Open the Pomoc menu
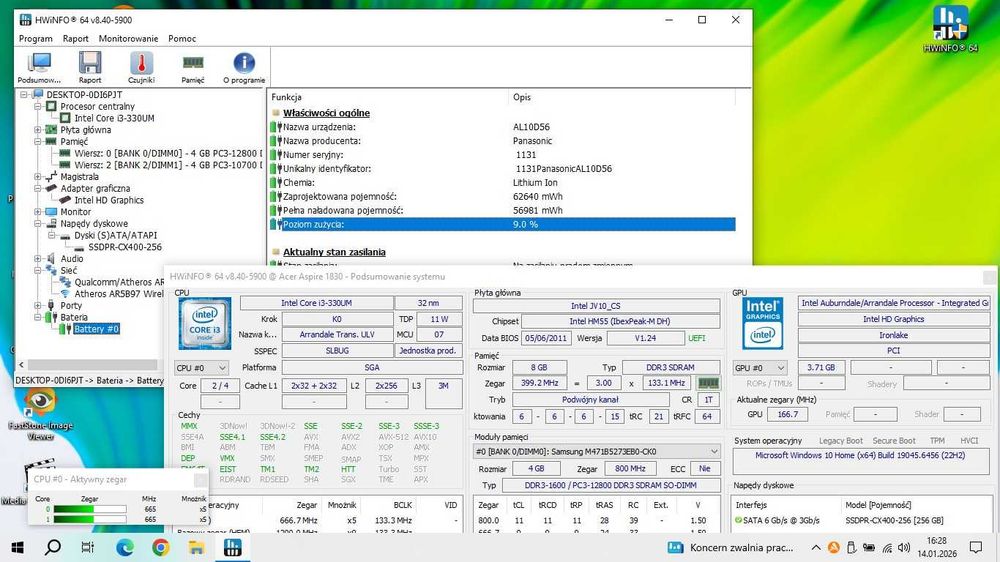Screen dimensions: 1000x562 (182, 38)
